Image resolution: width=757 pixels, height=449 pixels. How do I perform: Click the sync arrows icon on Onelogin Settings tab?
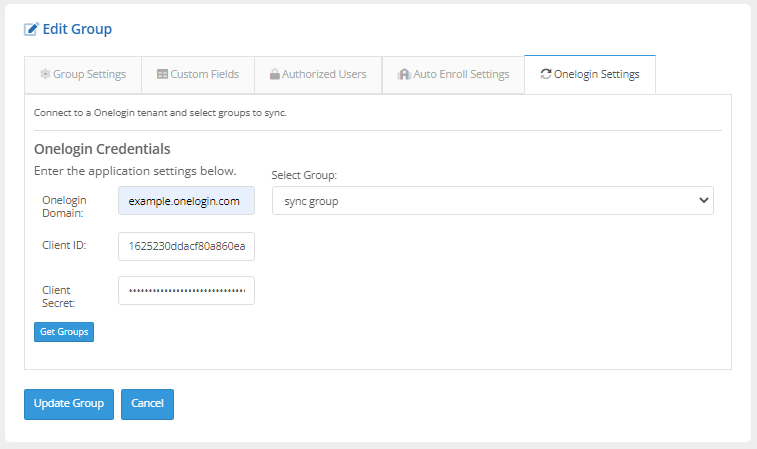coord(545,75)
